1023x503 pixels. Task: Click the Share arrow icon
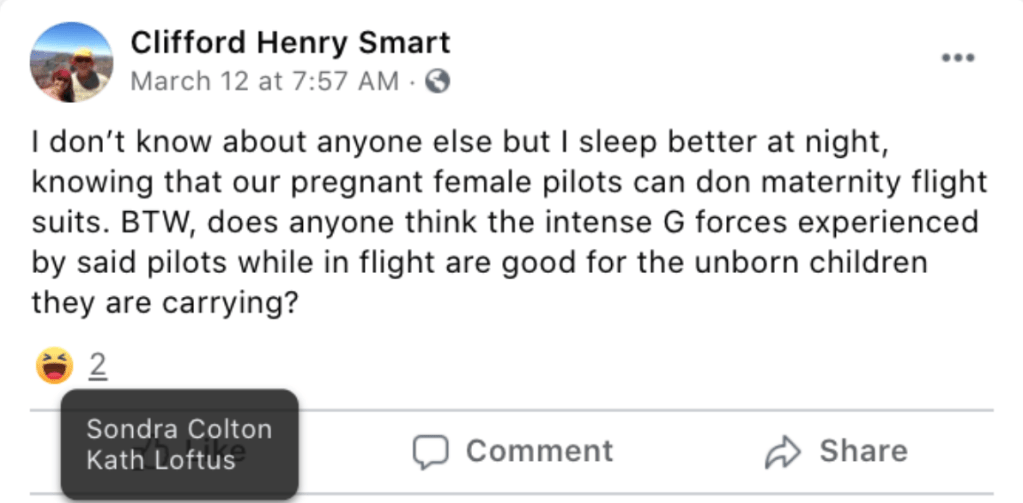pos(781,452)
